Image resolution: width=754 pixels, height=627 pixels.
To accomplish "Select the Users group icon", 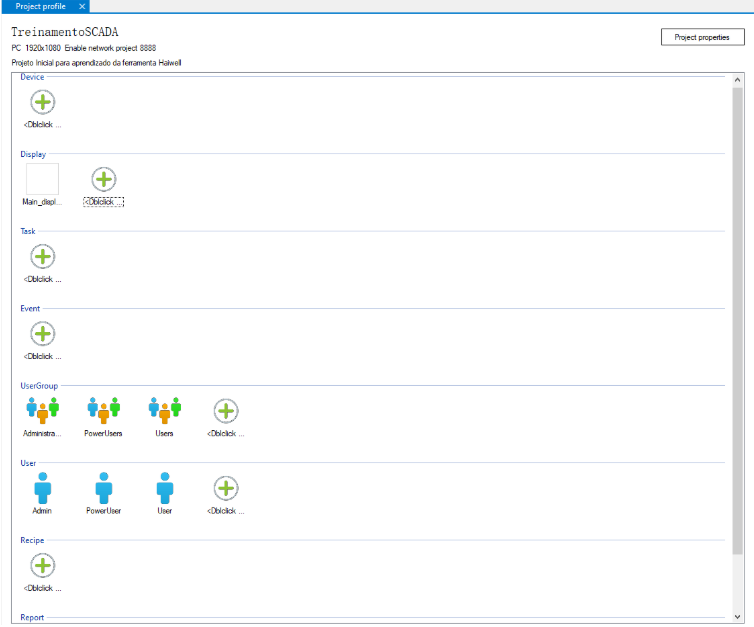I will pyautogui.click(x=165, y=410).
